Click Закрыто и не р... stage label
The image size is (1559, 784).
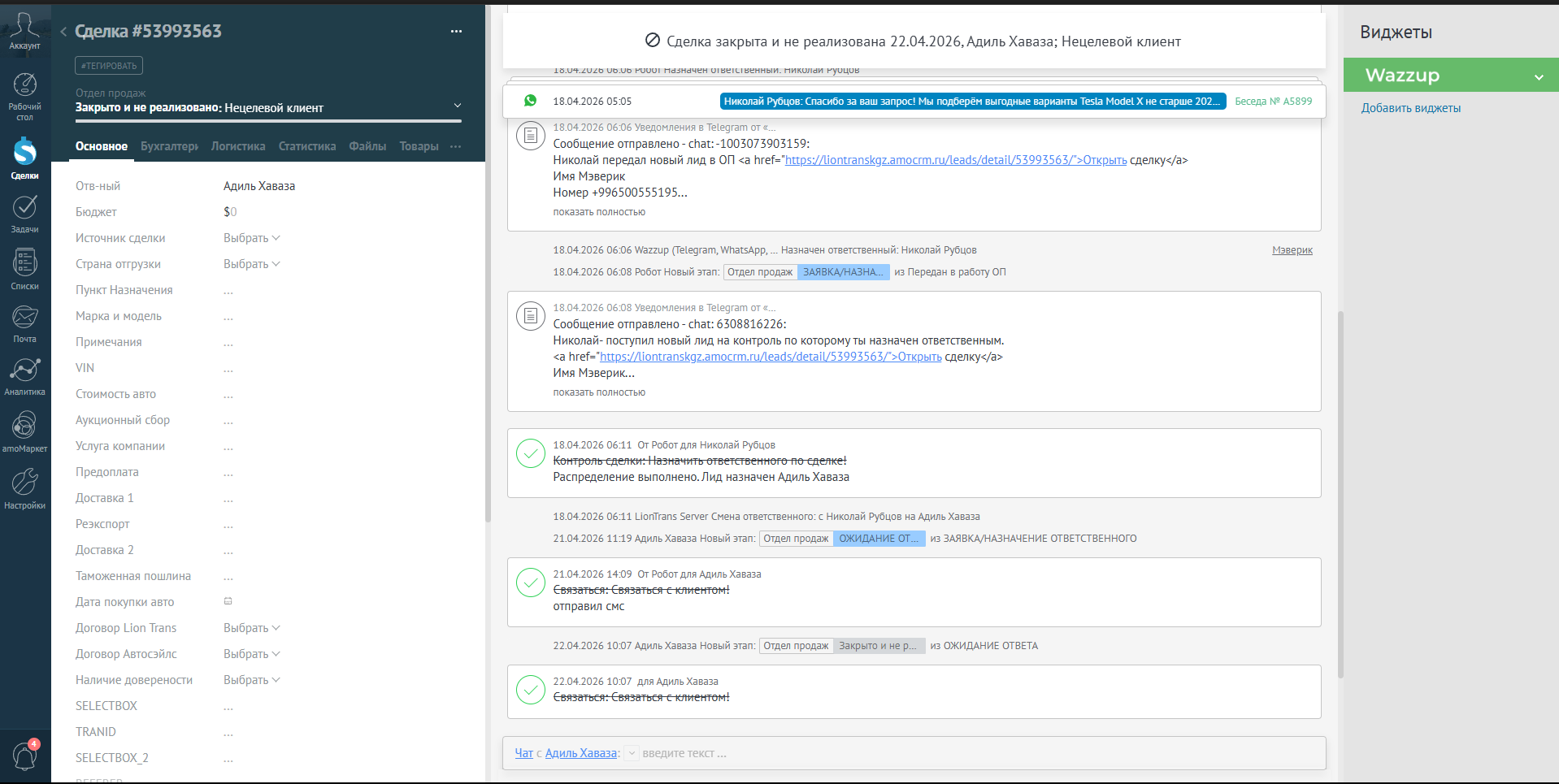[879, 646]
